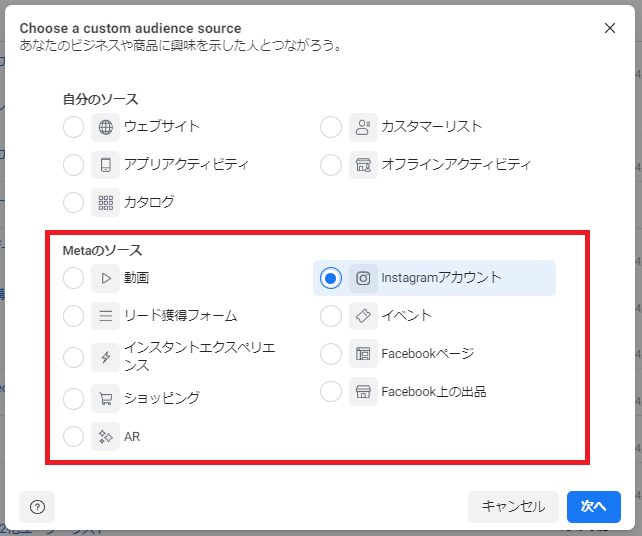Click the offline activity store icon
Screen dimensions: 642x536
pos(363,164)
